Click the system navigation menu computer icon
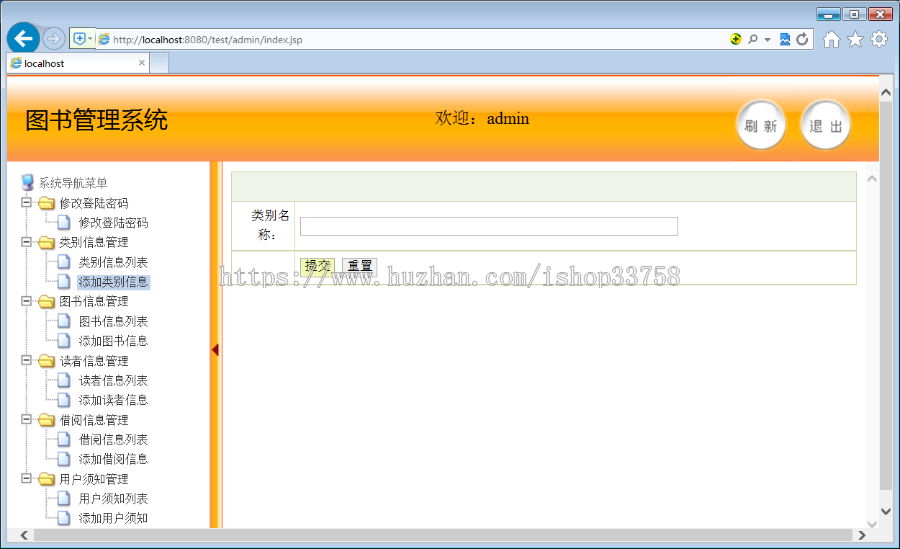This screenshot has height=549, width=900. pyautogui.click(x=27, y=183)
